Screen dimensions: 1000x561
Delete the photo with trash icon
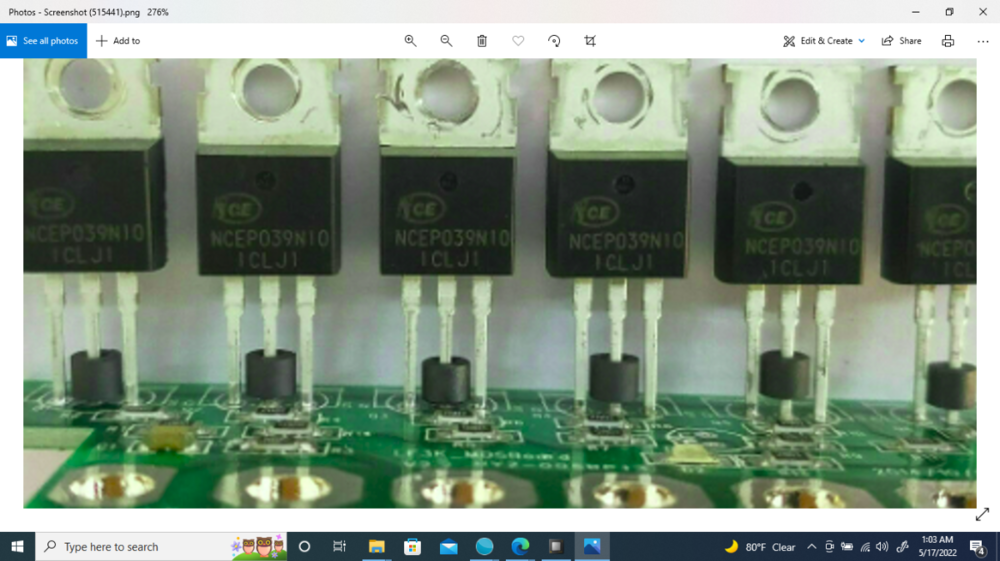(482, 41)
